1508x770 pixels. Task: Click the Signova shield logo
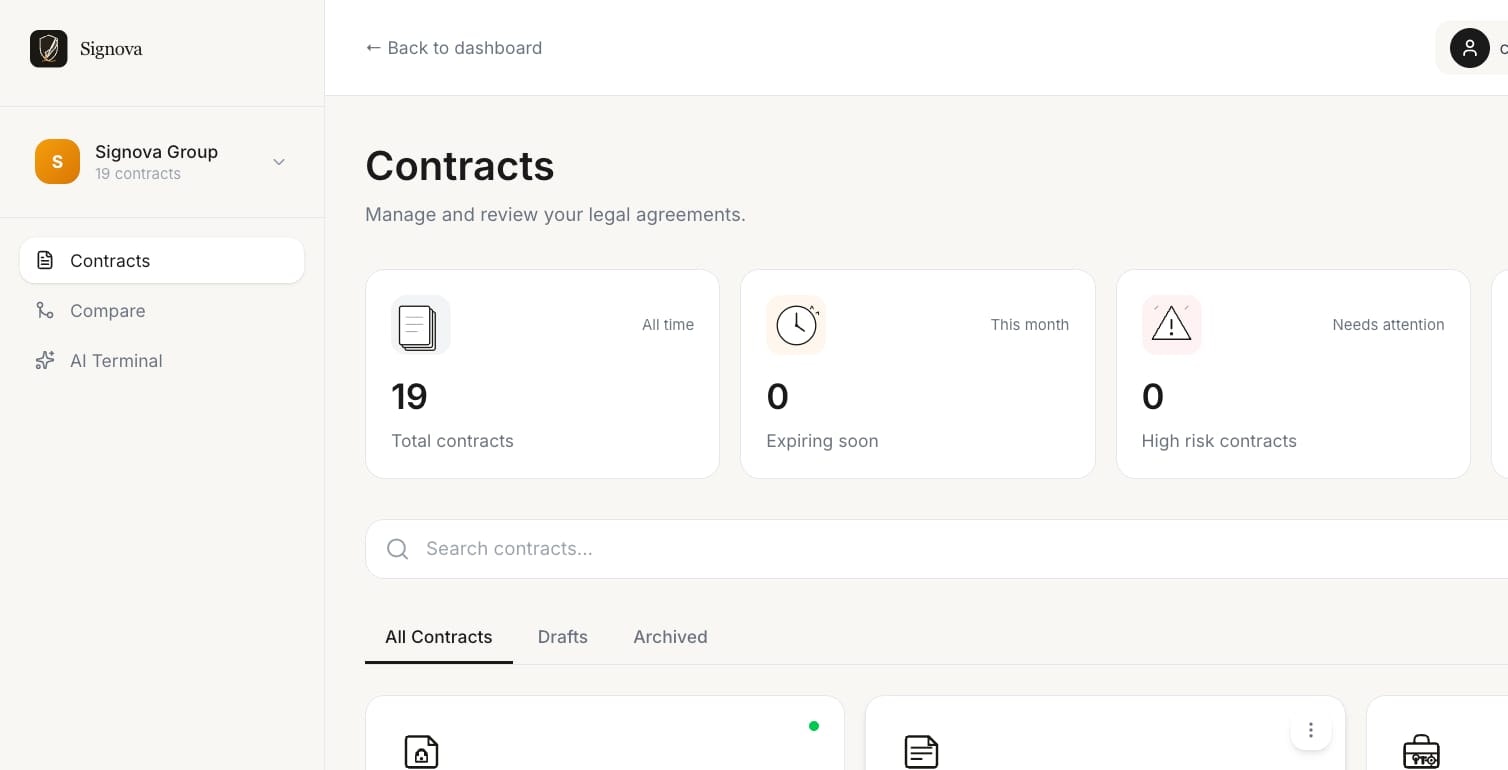pos(48,48)
